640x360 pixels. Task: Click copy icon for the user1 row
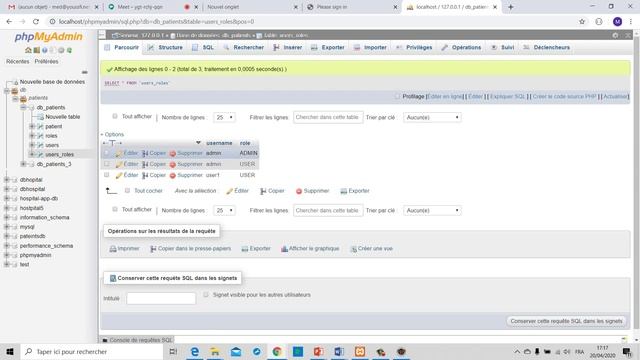tap(145, 175)
